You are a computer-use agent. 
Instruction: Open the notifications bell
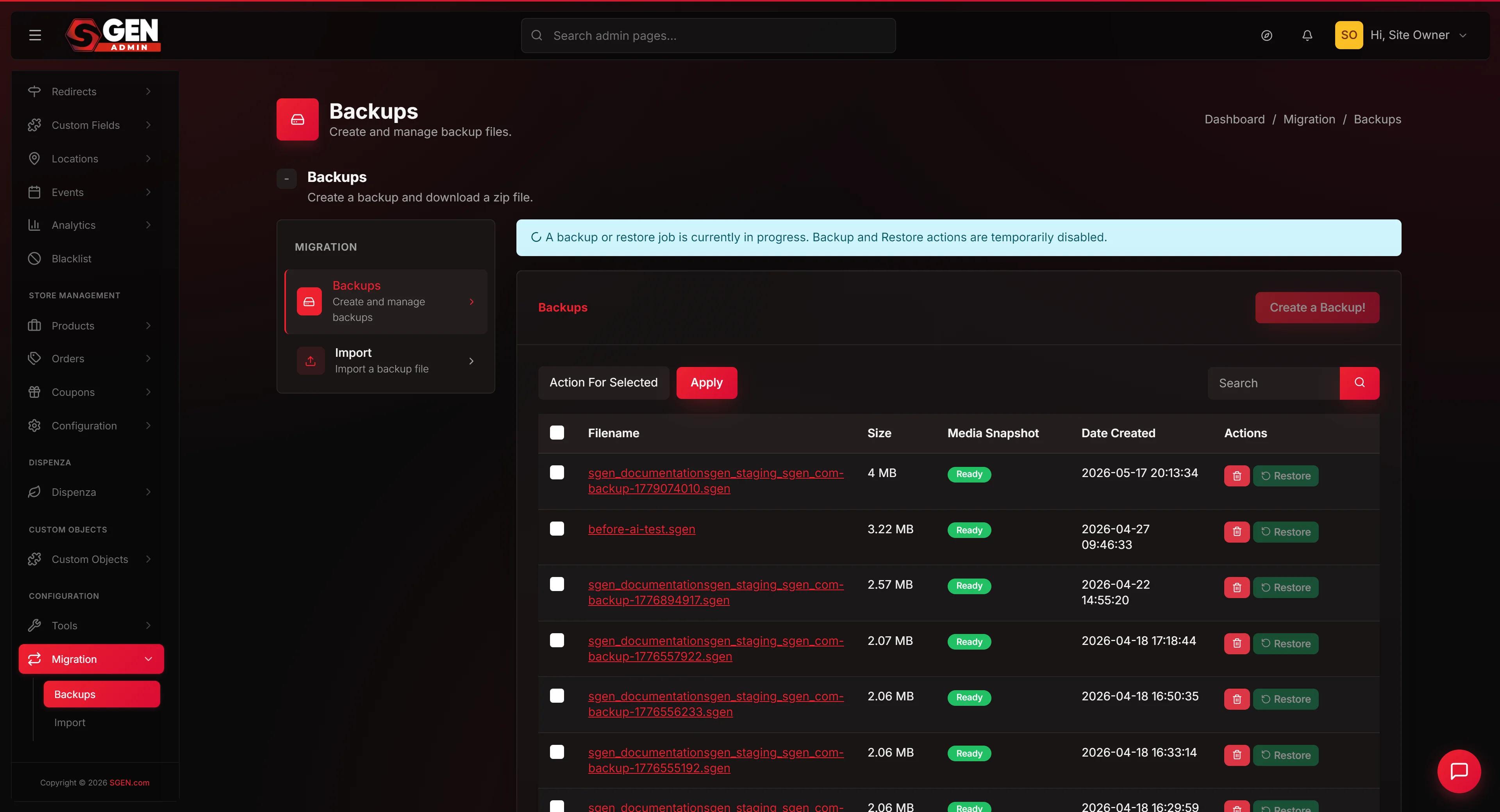tap(1307, 36)
